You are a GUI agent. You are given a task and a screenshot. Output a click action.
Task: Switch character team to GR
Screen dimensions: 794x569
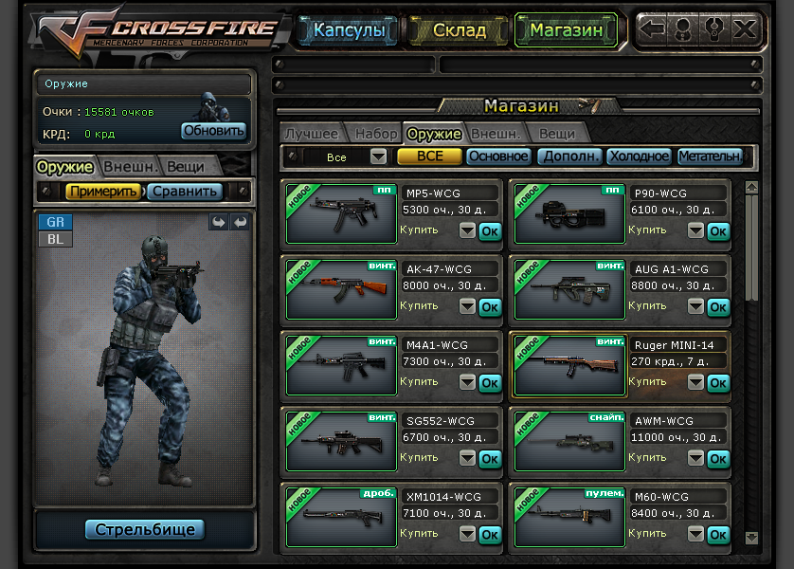[x=56, y=222]
